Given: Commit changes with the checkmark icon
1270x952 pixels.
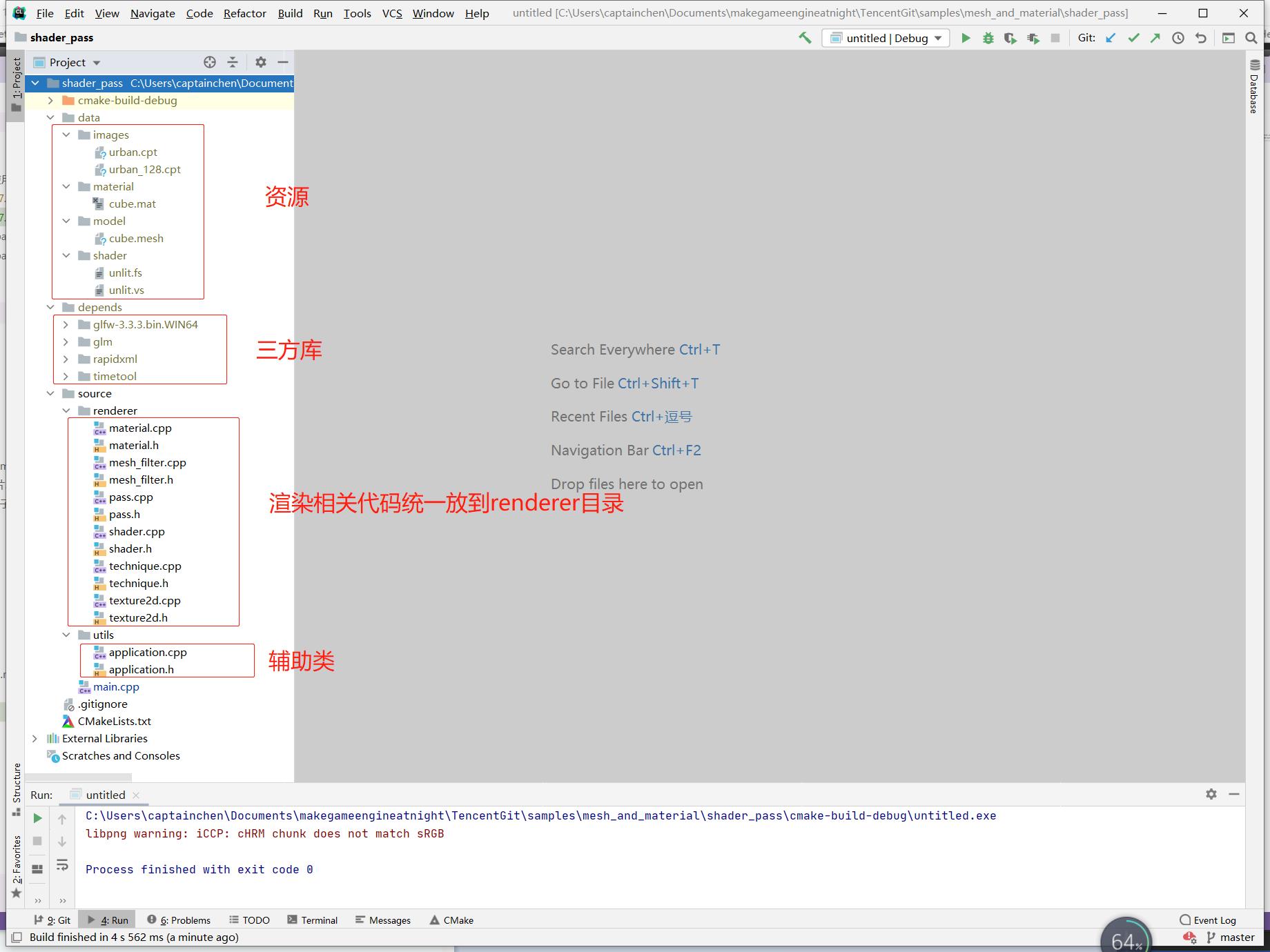Looking at the screenshot, I should coord(1133,38).
